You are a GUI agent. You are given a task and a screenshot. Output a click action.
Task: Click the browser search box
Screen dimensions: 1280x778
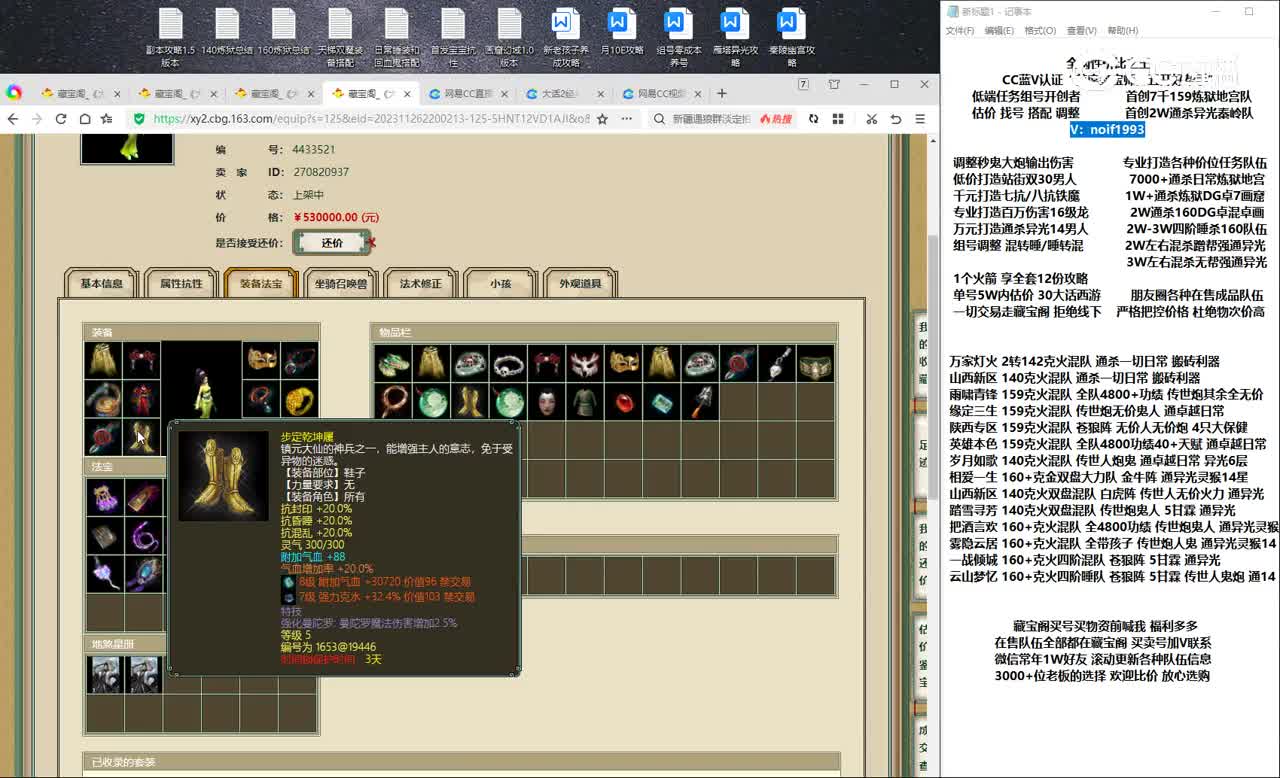710,118
